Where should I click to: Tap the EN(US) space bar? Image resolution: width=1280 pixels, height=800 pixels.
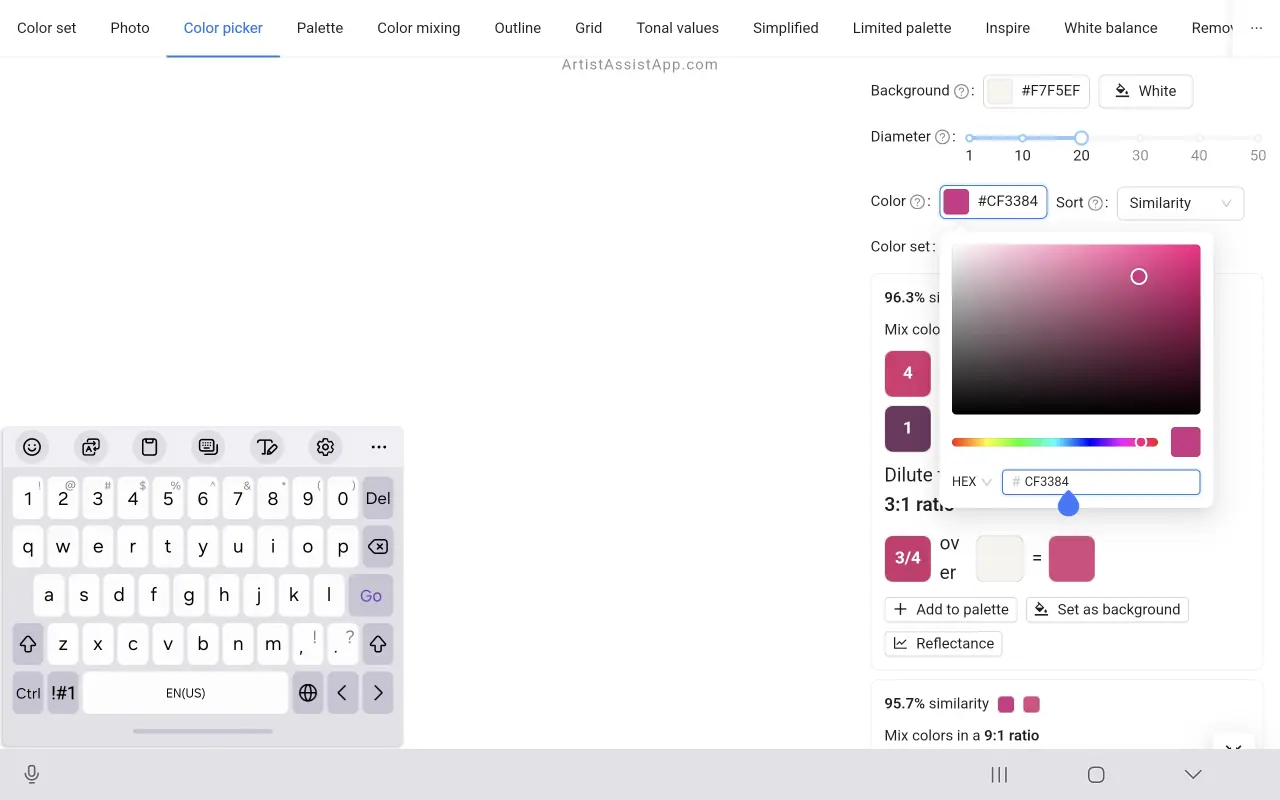186,693
